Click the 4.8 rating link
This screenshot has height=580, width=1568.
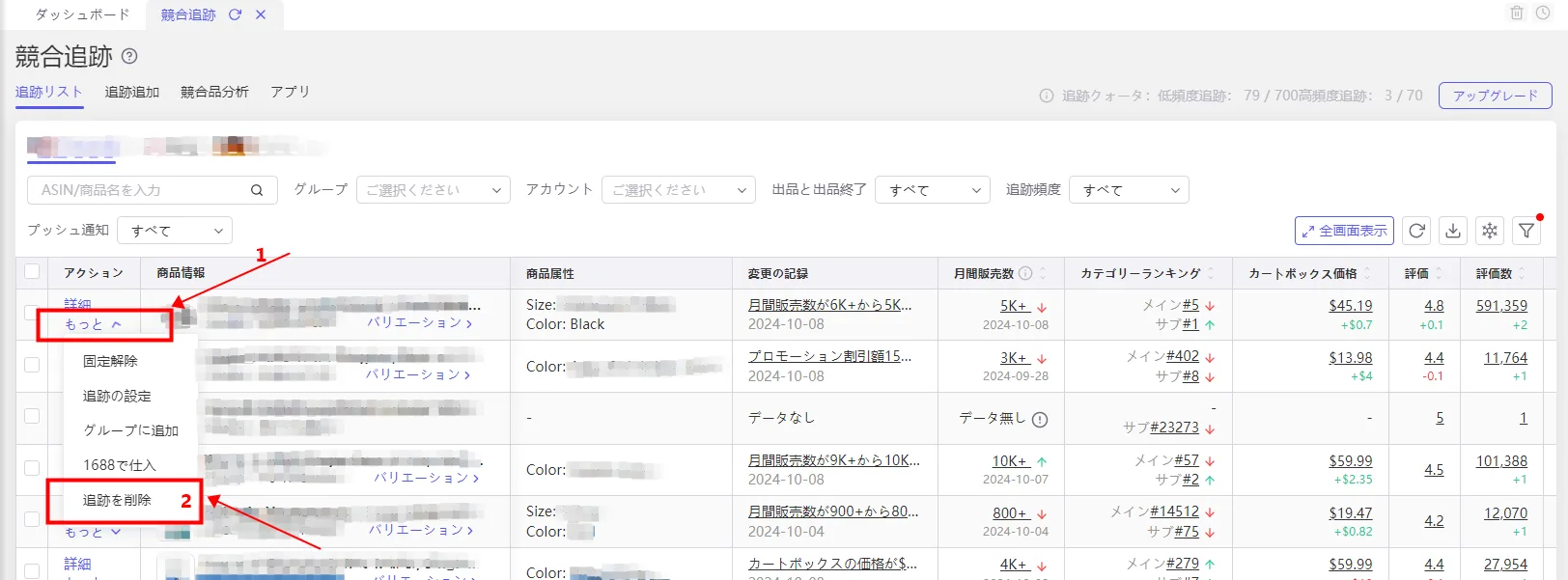[1434, 305]
